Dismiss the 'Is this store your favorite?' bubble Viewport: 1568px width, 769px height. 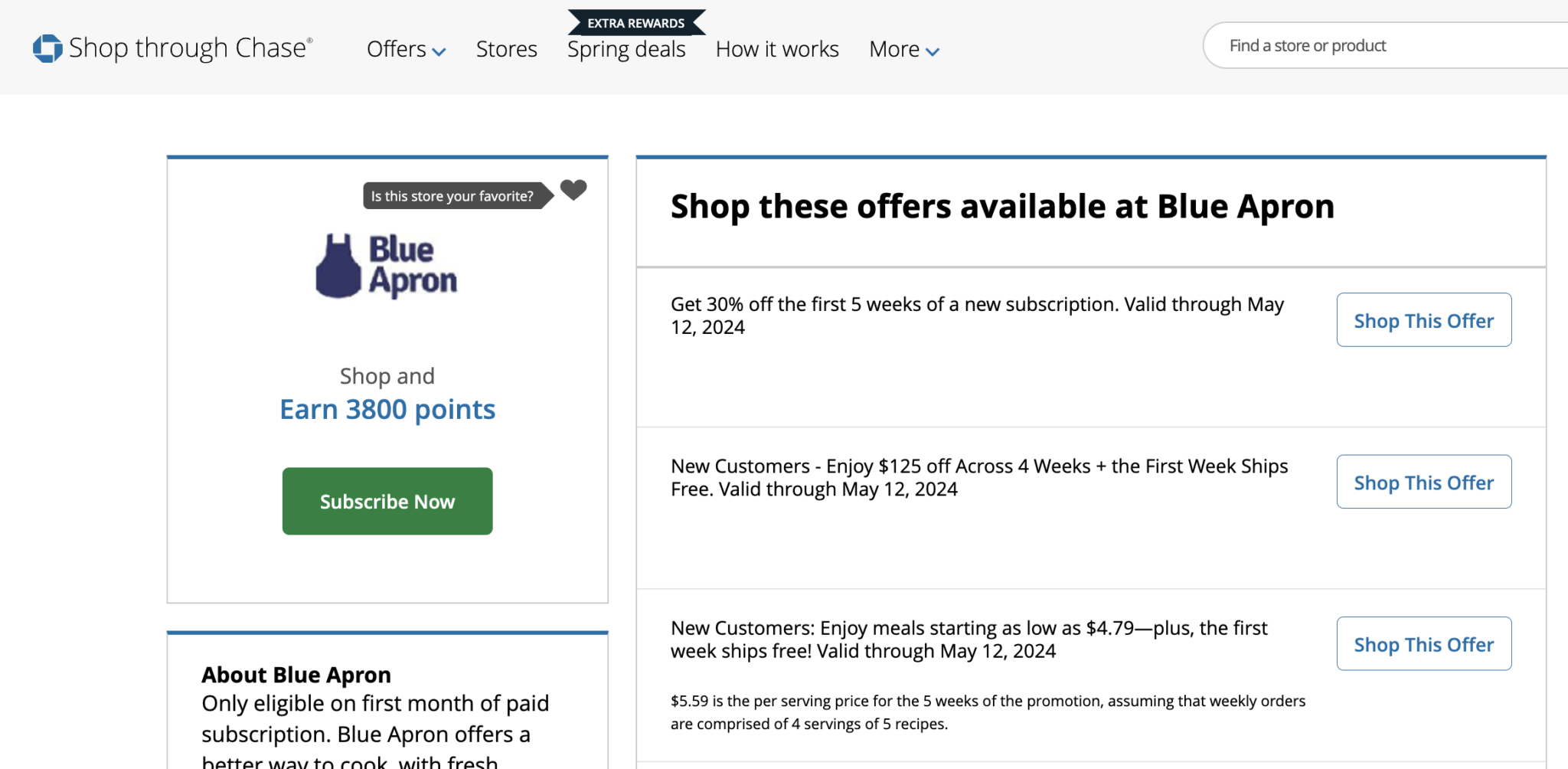453,195
